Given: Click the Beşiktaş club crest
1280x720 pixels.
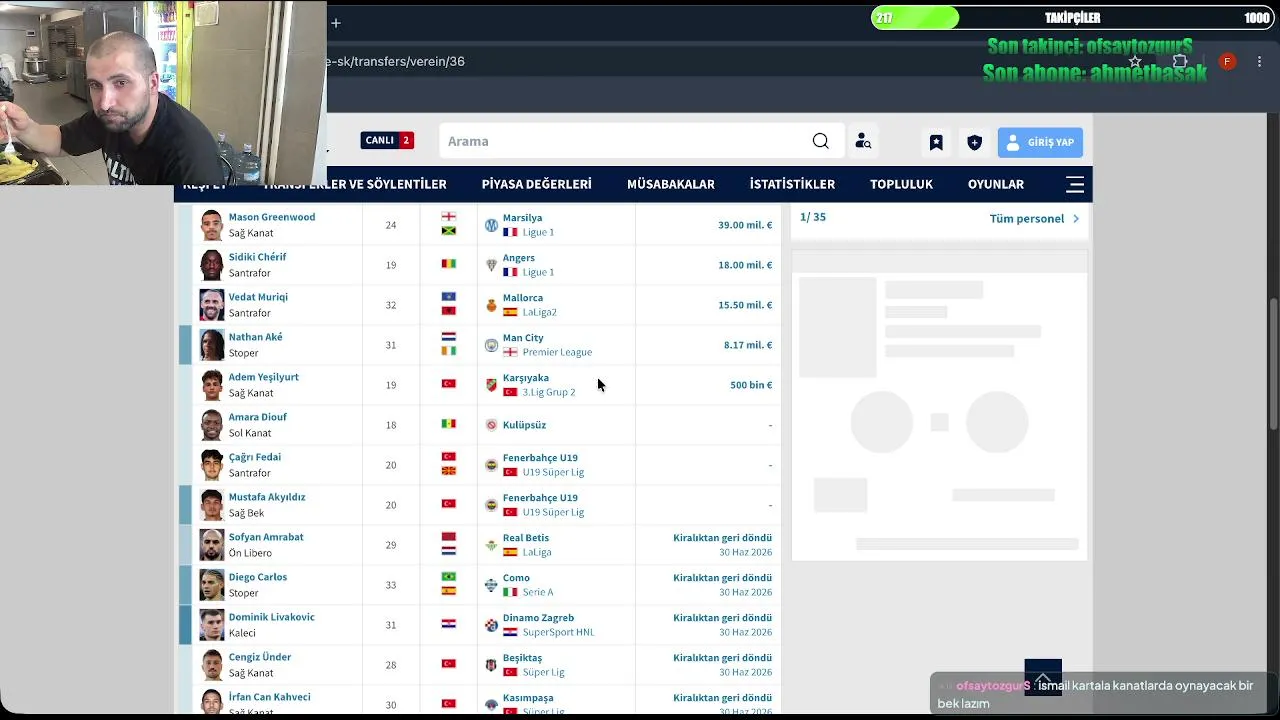Looking at the screenshot, I should pos(491,665).
